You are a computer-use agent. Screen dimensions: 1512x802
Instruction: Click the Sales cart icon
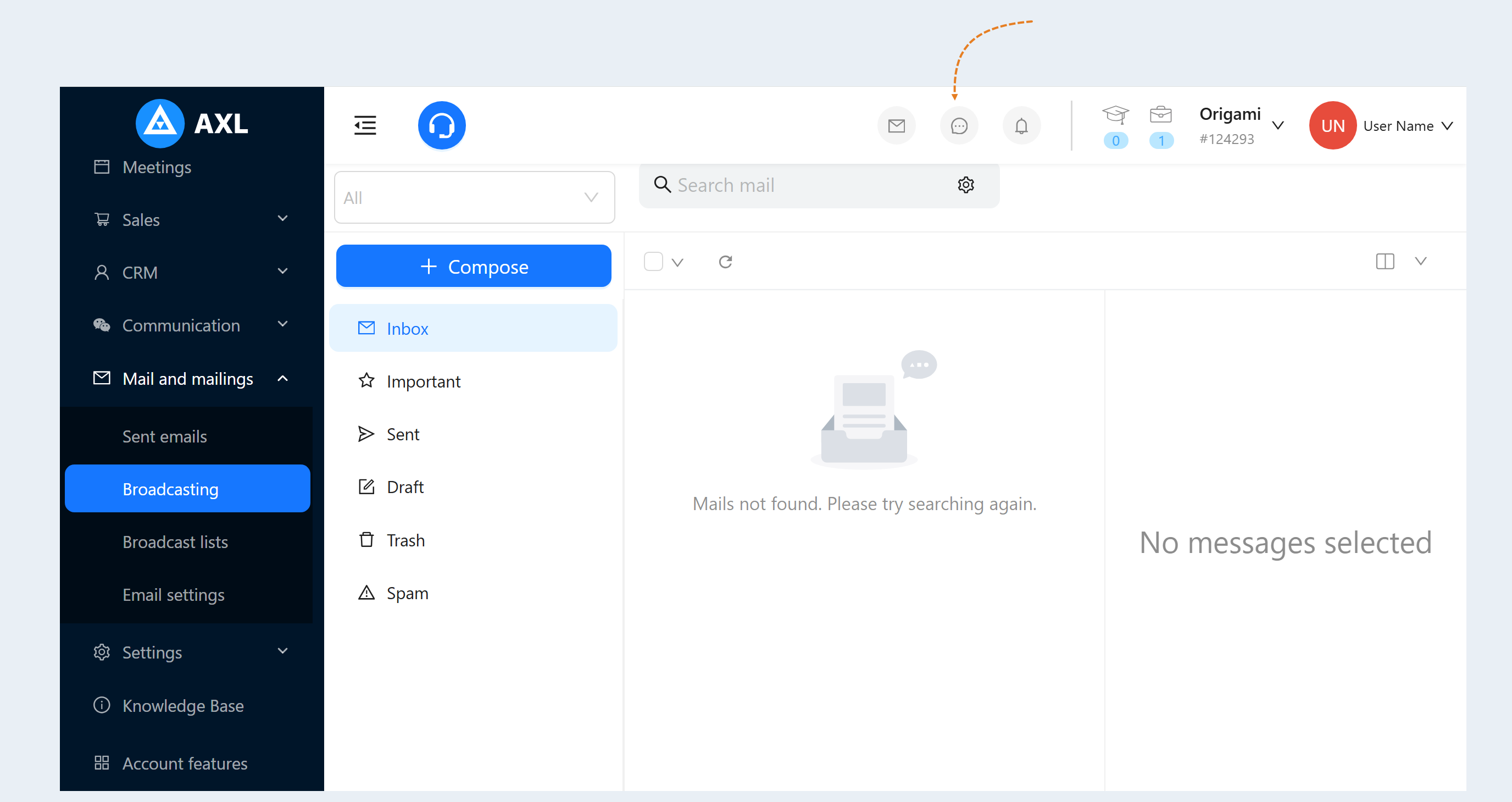[x=102, y=219]
